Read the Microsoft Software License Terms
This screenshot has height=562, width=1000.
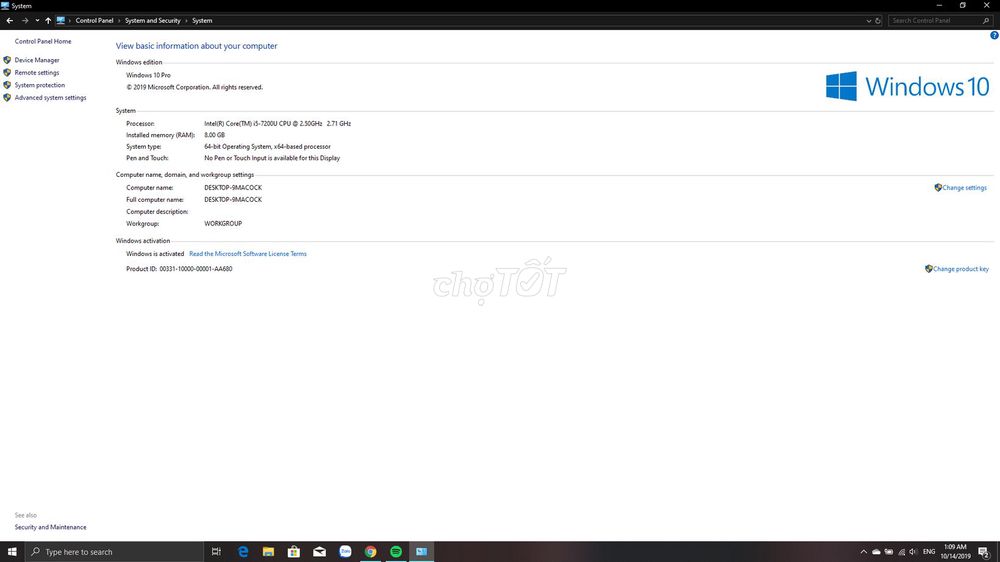coord(247,254)
